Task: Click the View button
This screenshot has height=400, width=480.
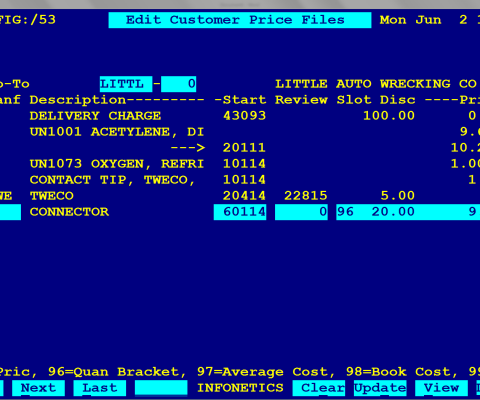Action: tap(442, 388)
